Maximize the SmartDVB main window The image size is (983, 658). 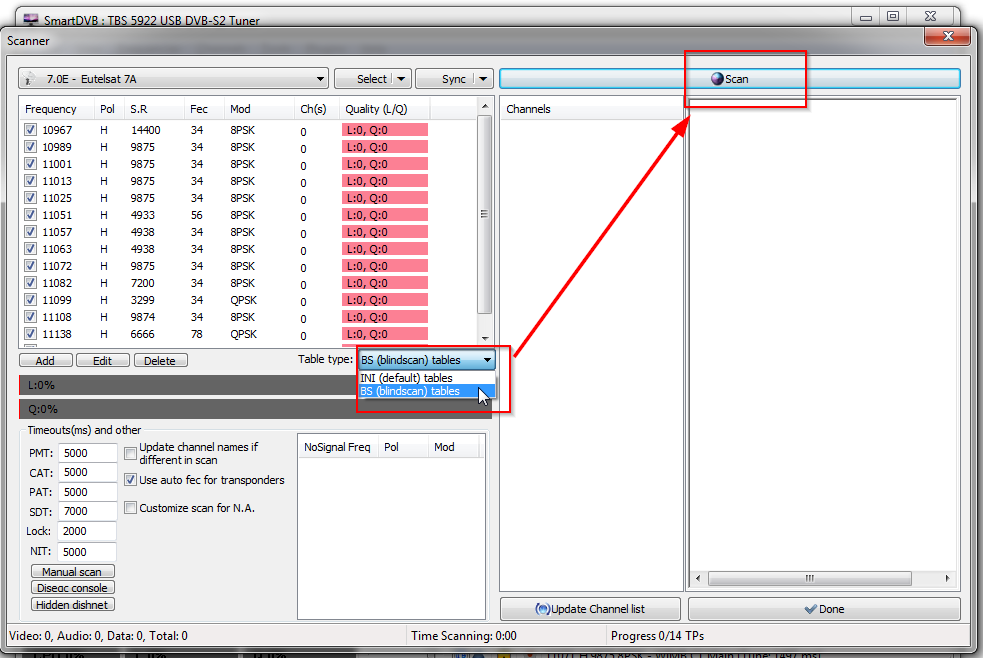click(x=893, y=16)
